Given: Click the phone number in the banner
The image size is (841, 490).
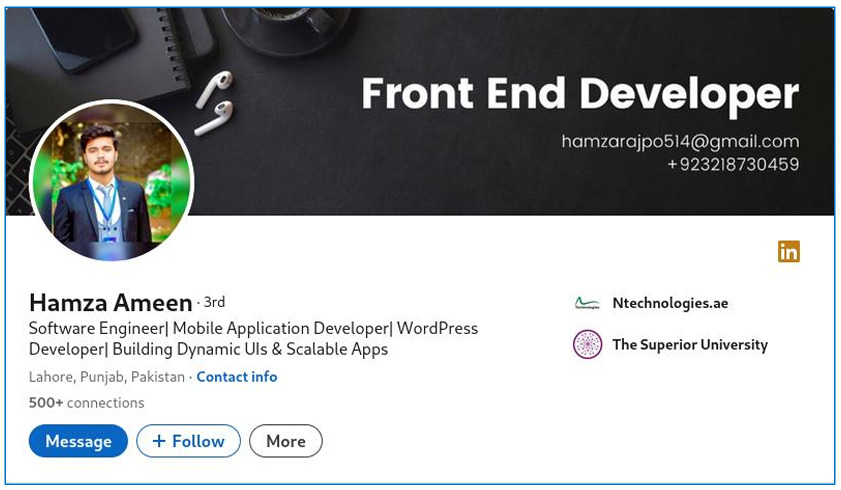Looking at the screenshot, I should [x=733, y=165].
